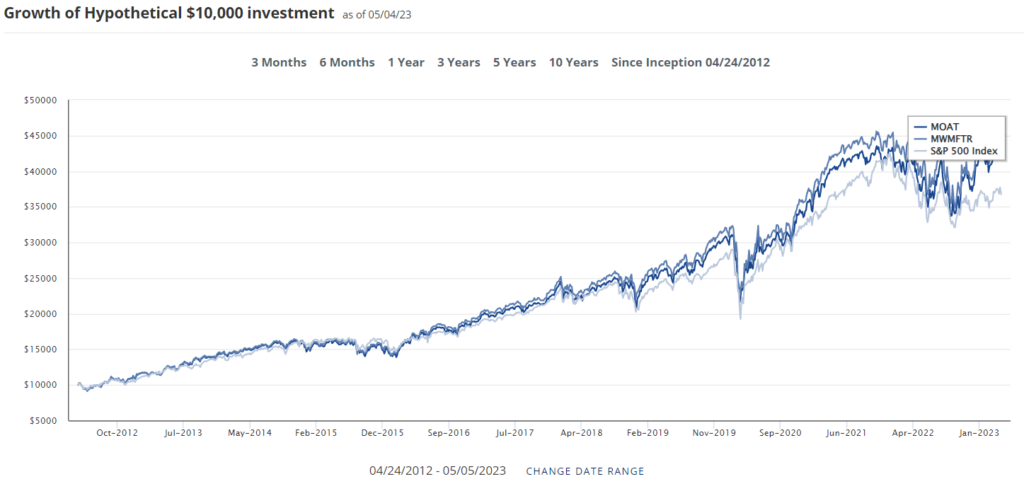Viewport: 1024px width, 479px height.
Task: Click the $25000 y-axis label
Action: click(44, 278)
